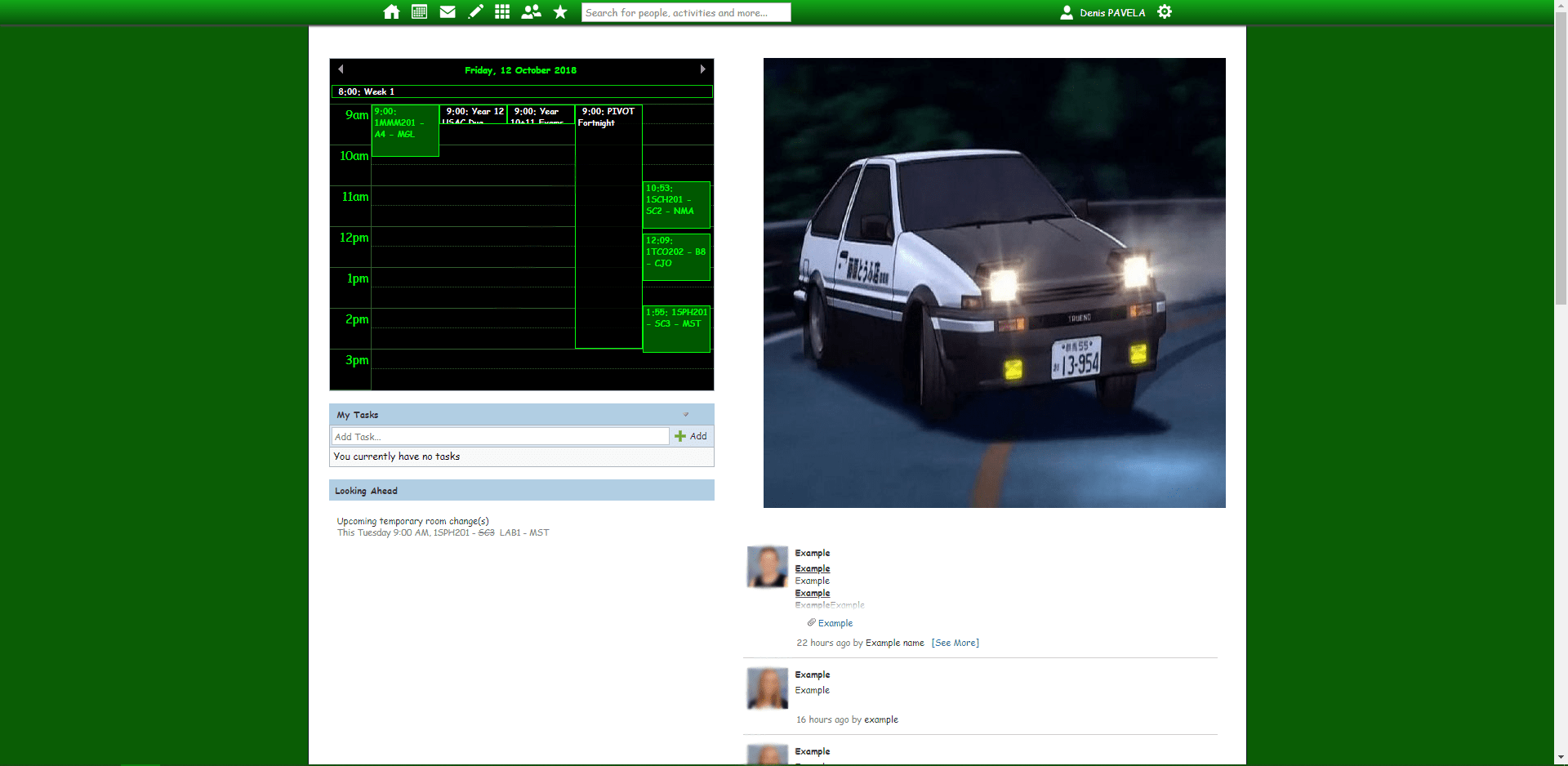This screenshot has width=1568, height=766.
Task: Open the 9:00 PIVOT Fortnight event
Action: (608, 226)
